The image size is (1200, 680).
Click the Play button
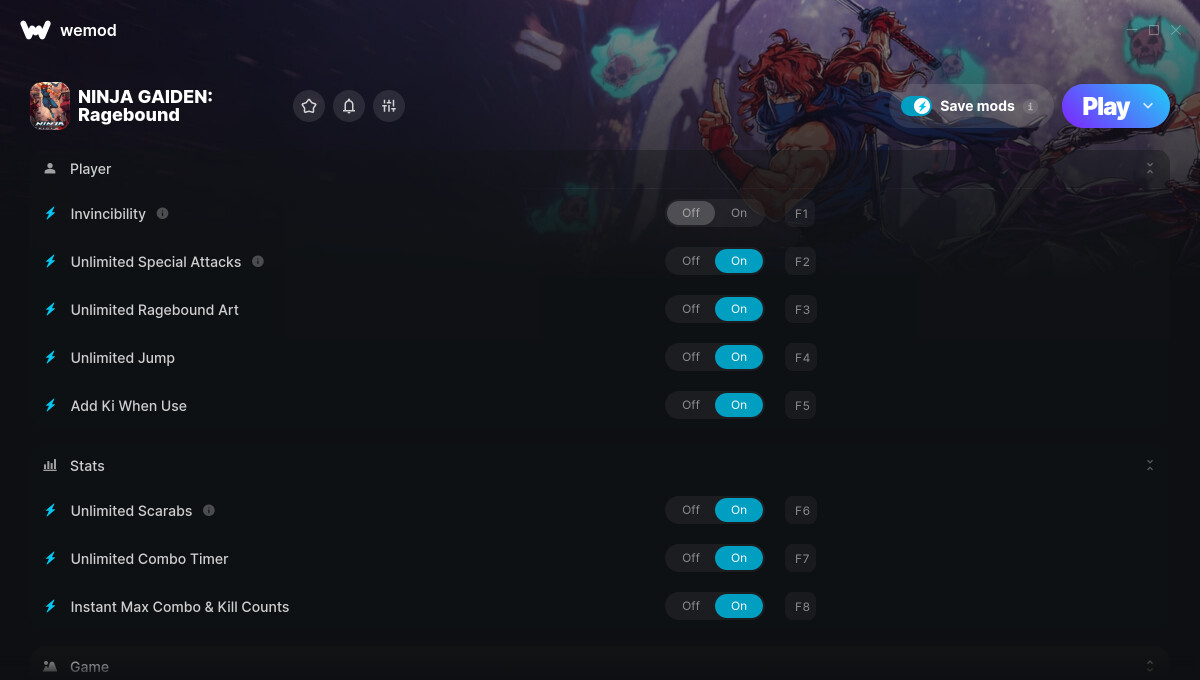[1105, 106]
